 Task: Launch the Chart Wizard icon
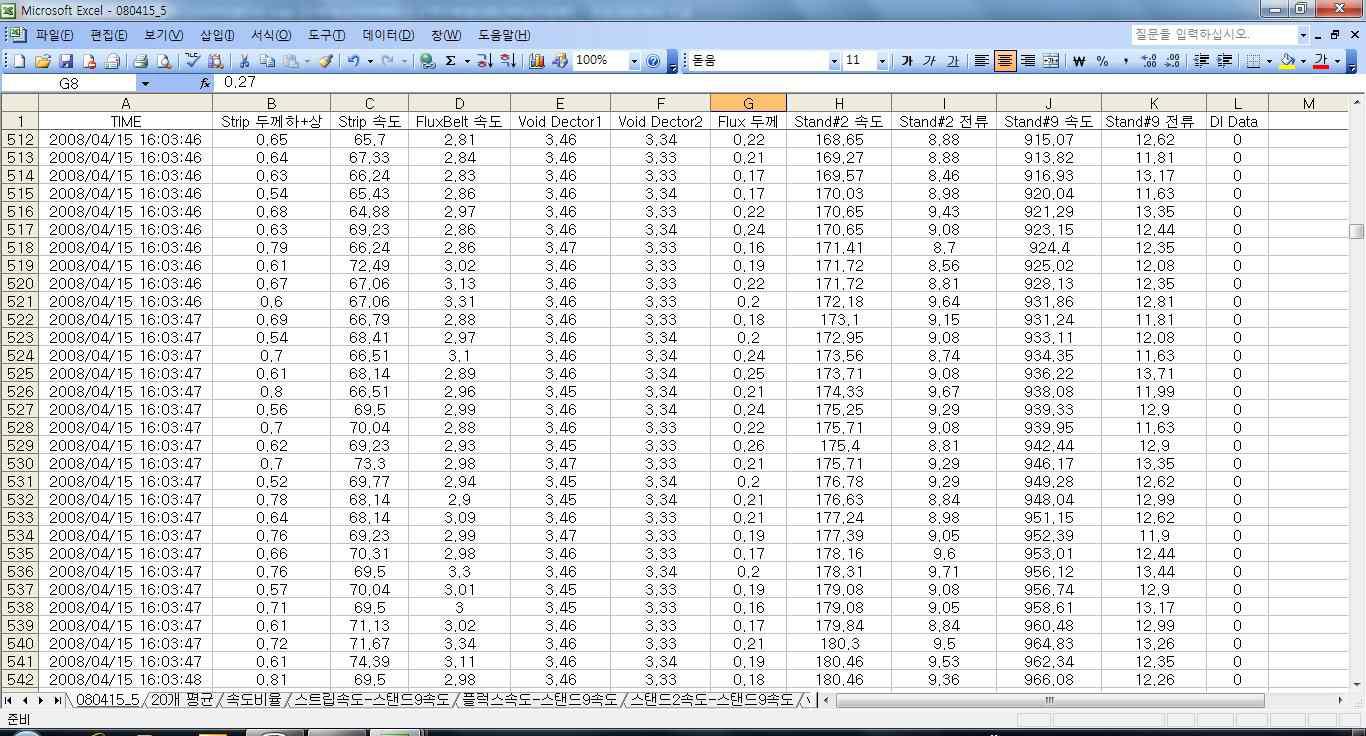(x=537, y=61)
